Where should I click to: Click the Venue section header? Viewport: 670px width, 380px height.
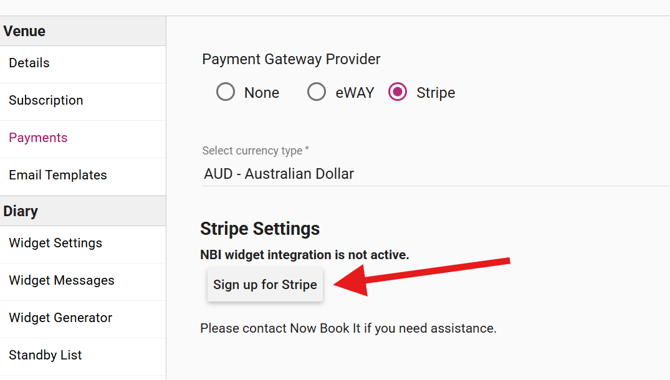83,31
